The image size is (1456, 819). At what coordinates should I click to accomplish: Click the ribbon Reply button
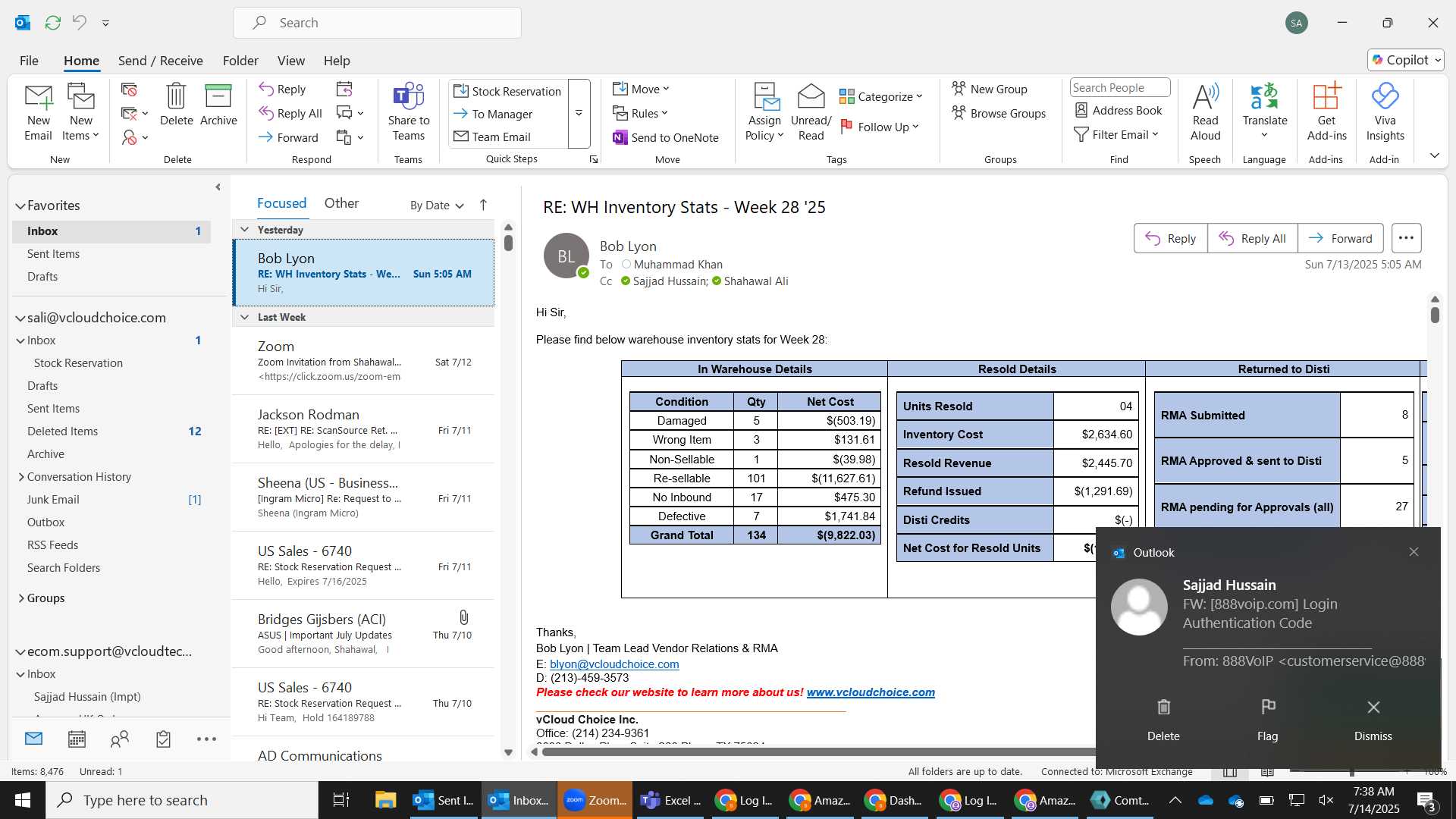click(282, 89)
